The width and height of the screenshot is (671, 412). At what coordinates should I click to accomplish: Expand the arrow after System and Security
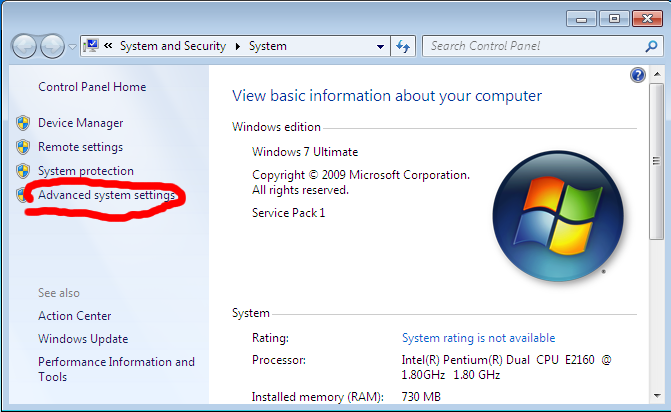(x=238, y=46)
